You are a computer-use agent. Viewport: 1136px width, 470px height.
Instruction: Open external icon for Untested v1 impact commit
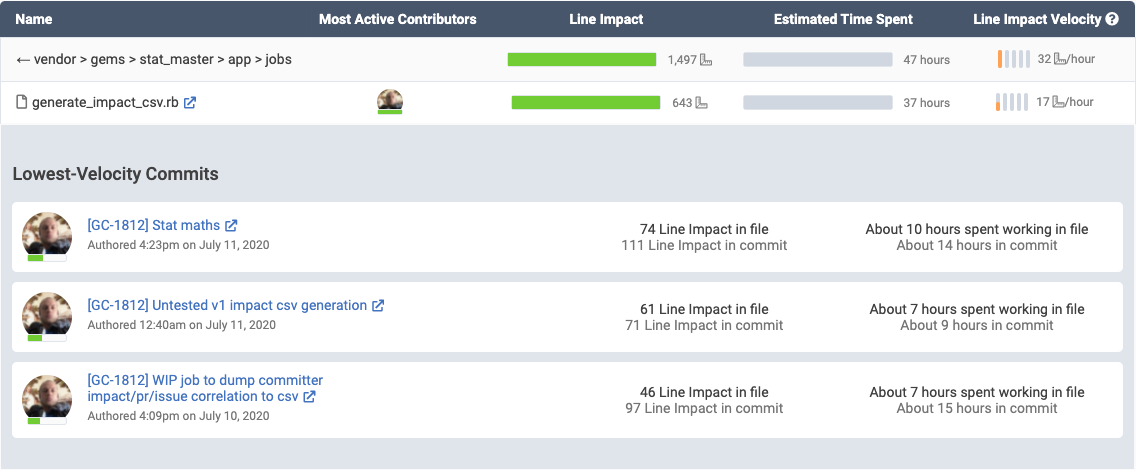(x=378, y=306)
